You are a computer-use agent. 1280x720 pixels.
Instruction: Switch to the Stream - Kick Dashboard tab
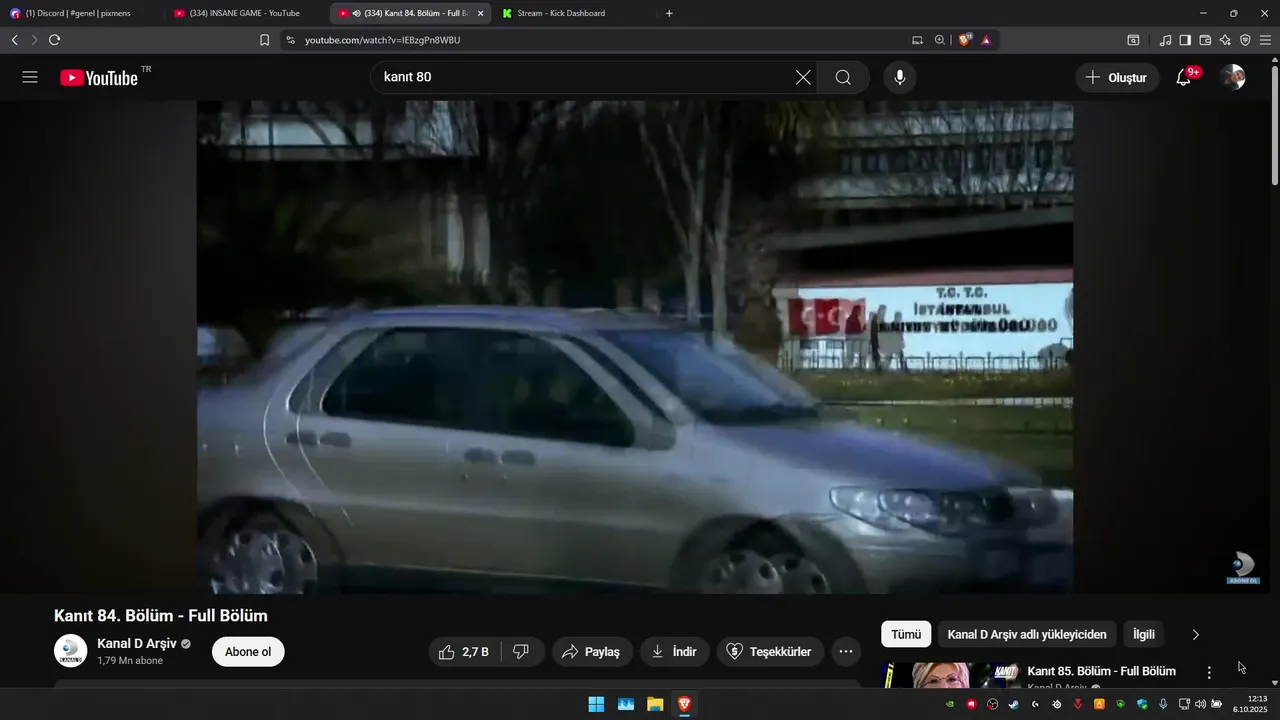pos(570,13)
